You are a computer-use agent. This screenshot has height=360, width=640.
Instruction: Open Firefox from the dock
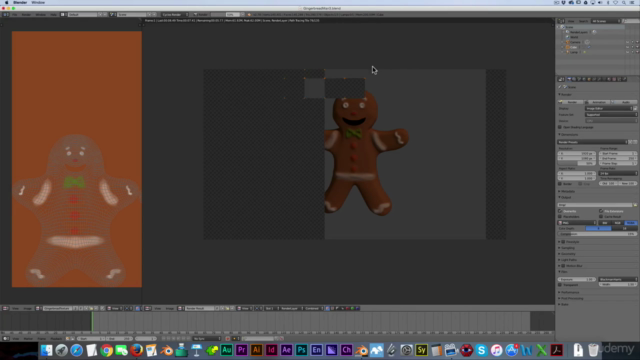click(x=136, y=350)
